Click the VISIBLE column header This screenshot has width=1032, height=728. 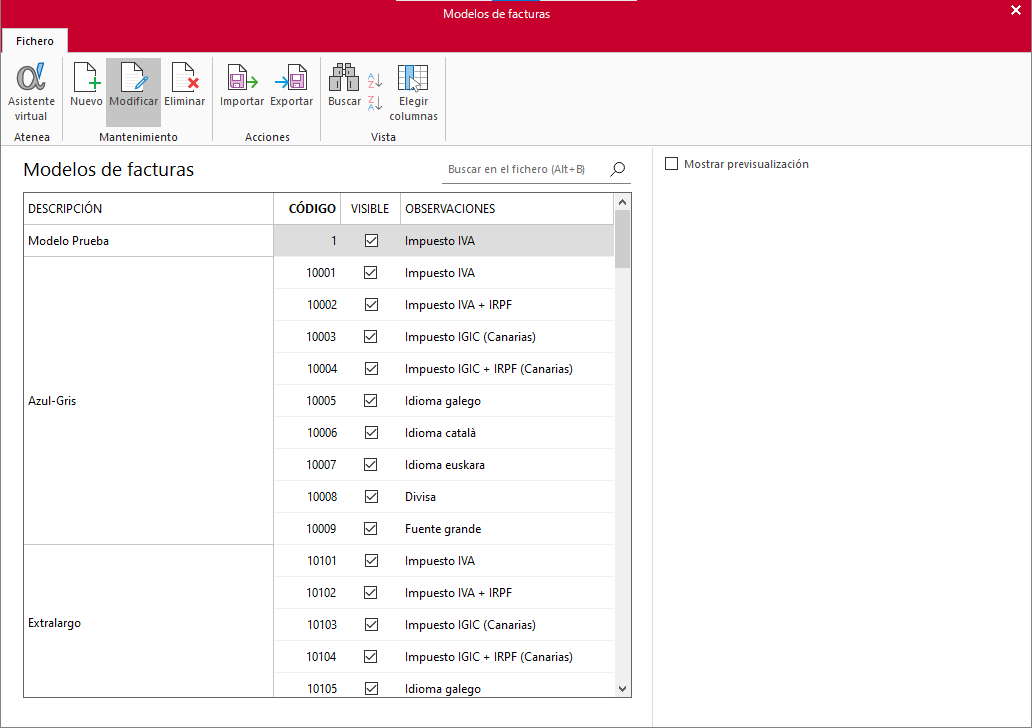[371, 209]
